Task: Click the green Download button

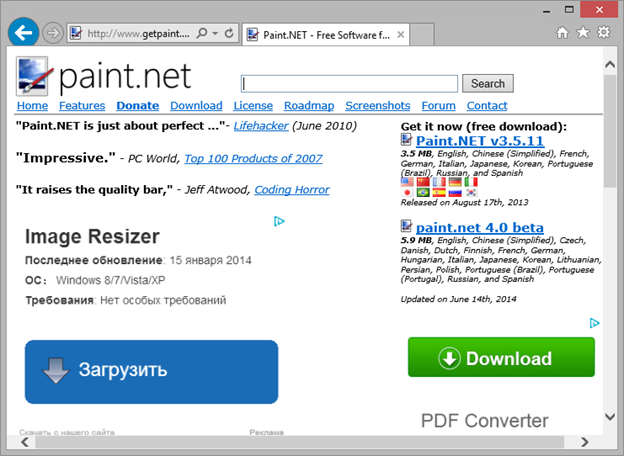Action: [500, 358]
